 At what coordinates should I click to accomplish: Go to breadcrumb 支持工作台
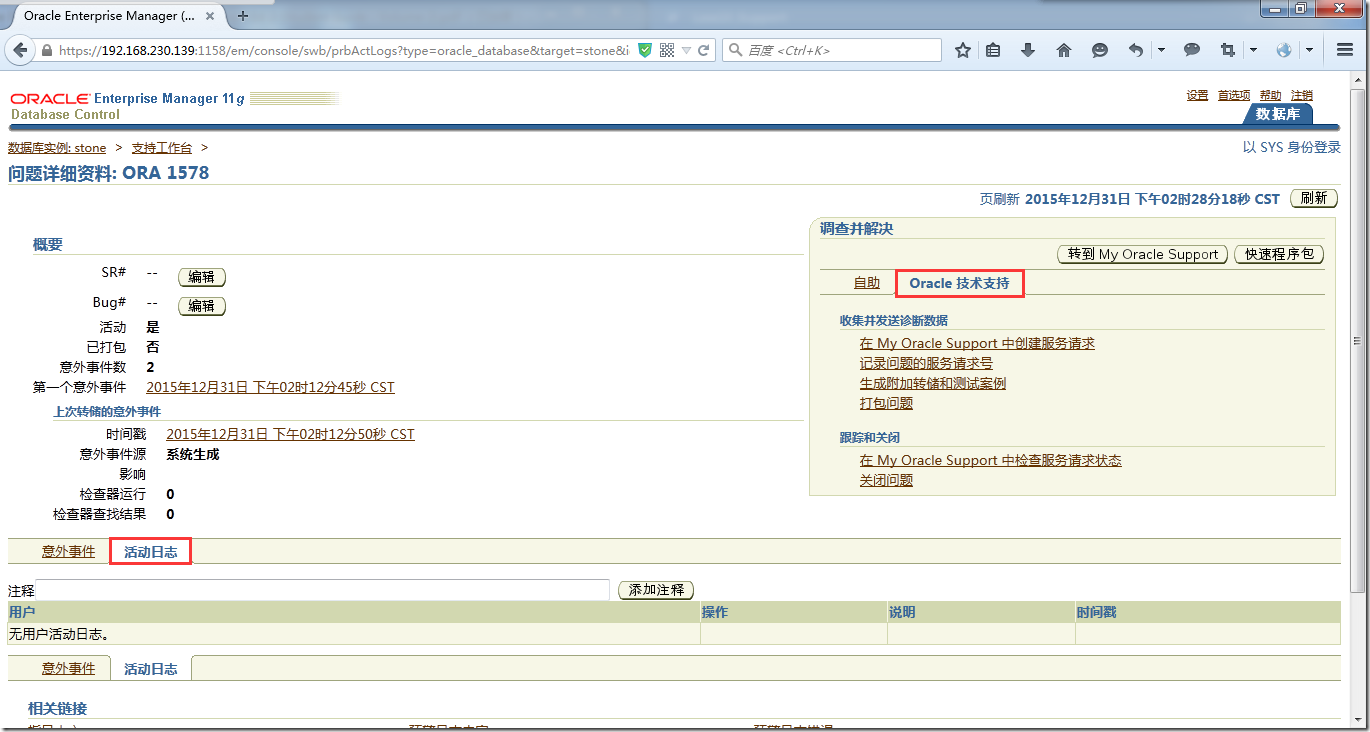click(x=161, y=148)
